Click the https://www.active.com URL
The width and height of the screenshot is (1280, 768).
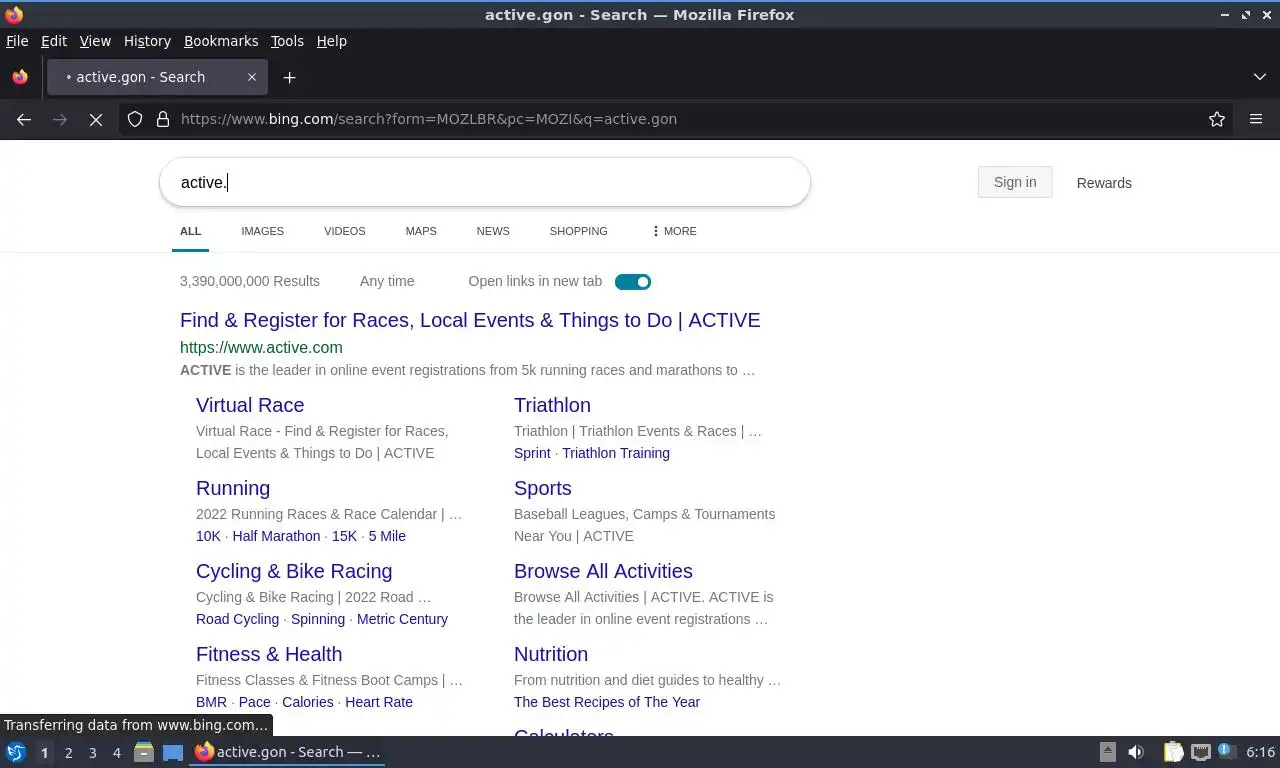(261, 347)
